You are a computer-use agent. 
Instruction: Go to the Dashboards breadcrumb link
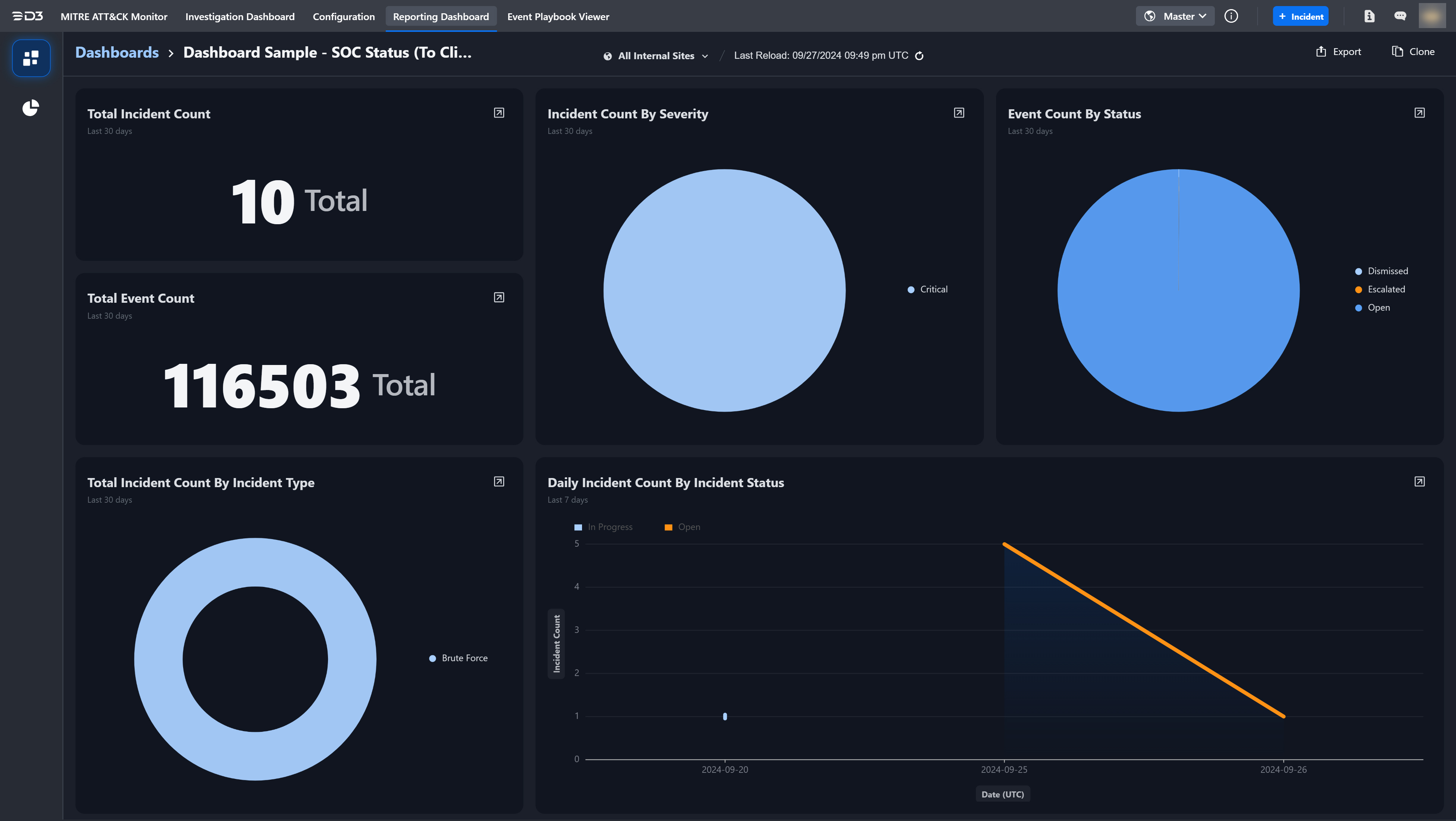coord(117,53)
